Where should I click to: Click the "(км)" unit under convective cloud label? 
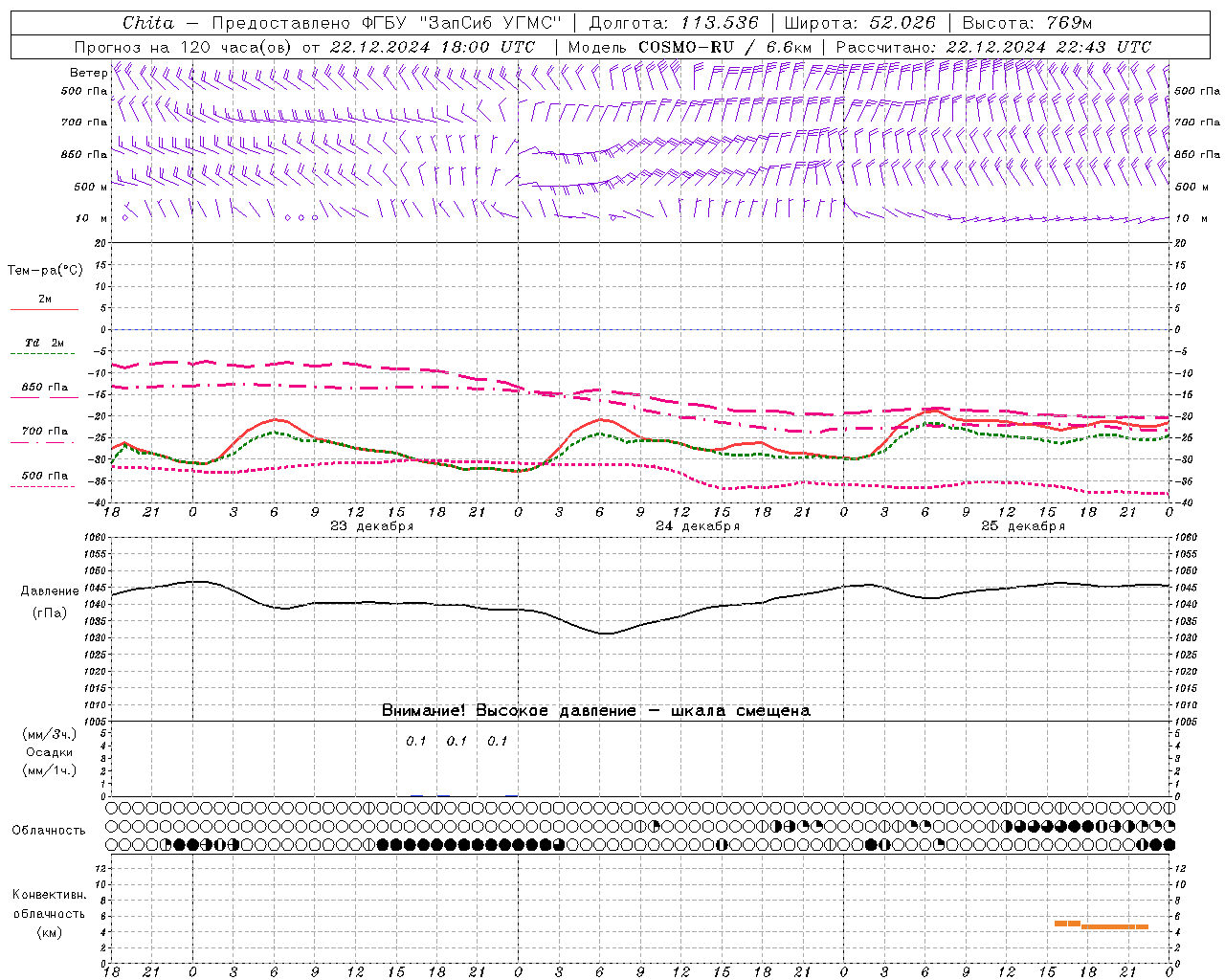pyautogui.click(x=50, y=932)
